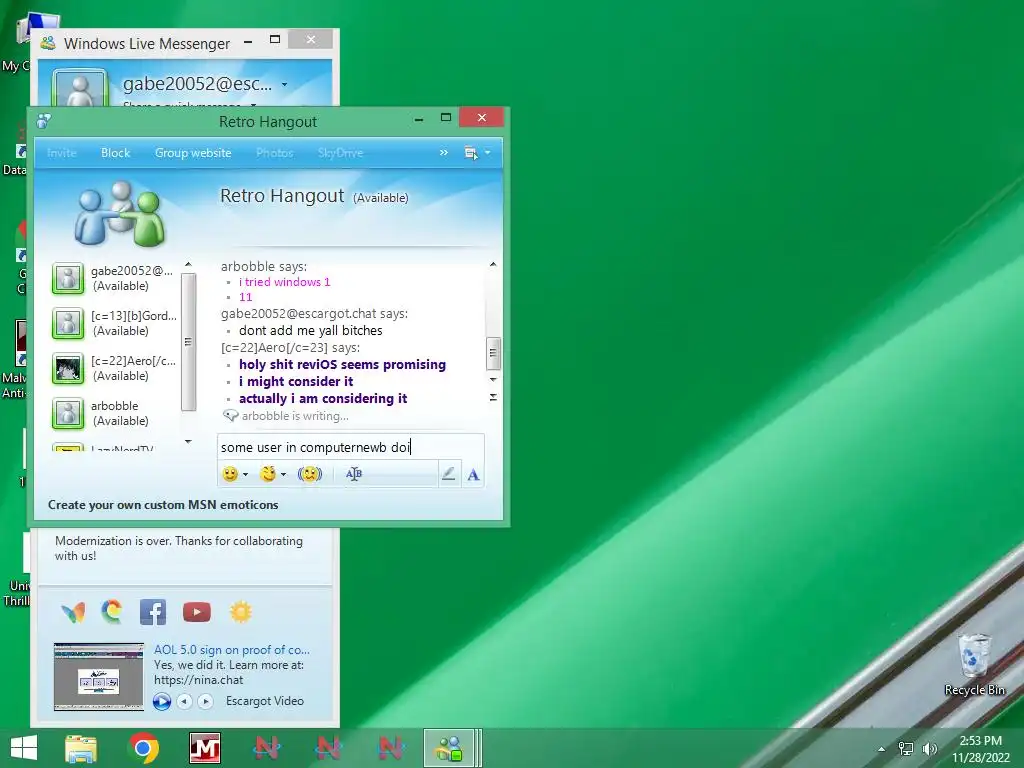
Task: Open the emoticon picker smiley
Action: pos(230,474)
